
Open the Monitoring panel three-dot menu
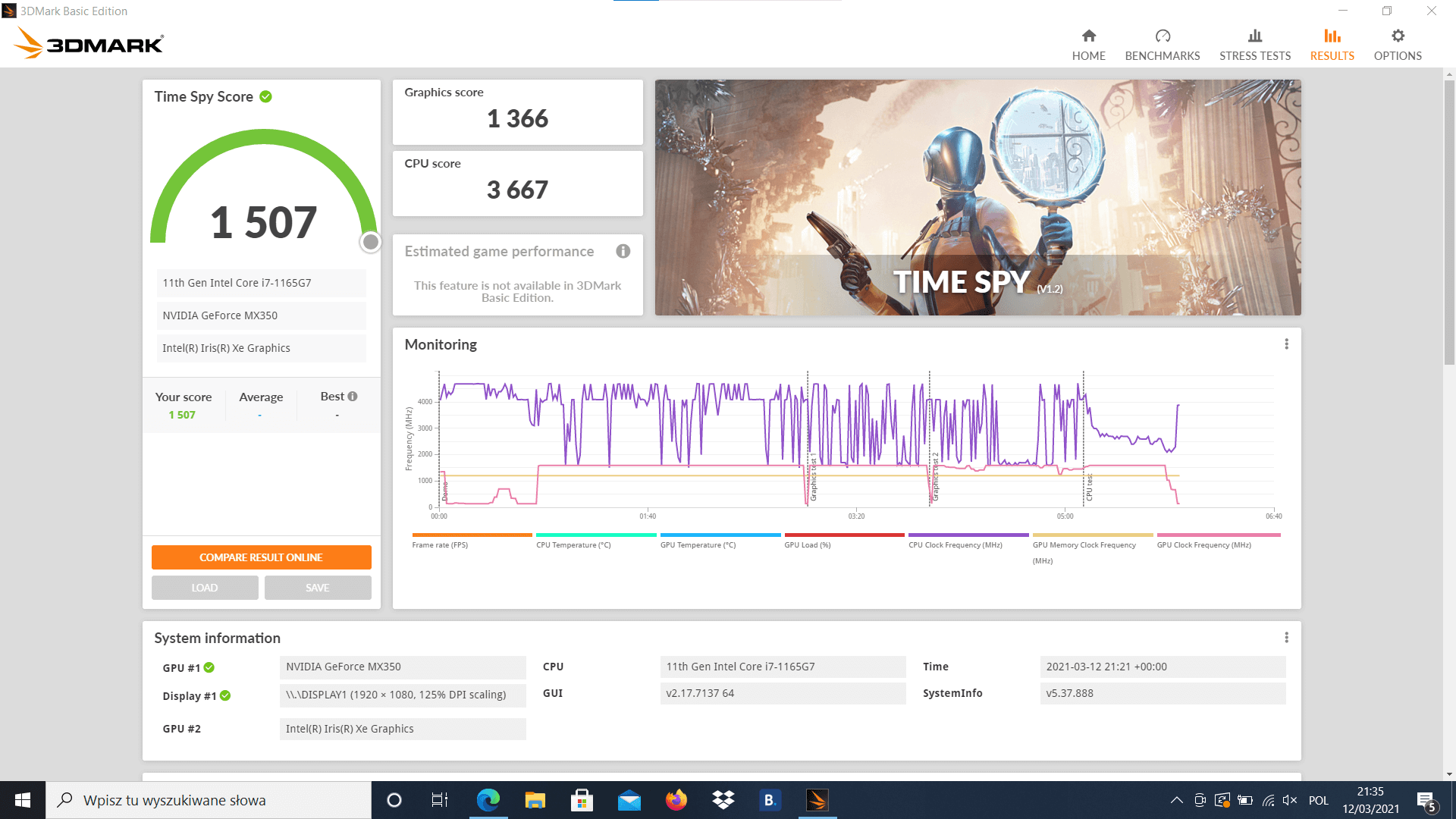[1285, 344]
